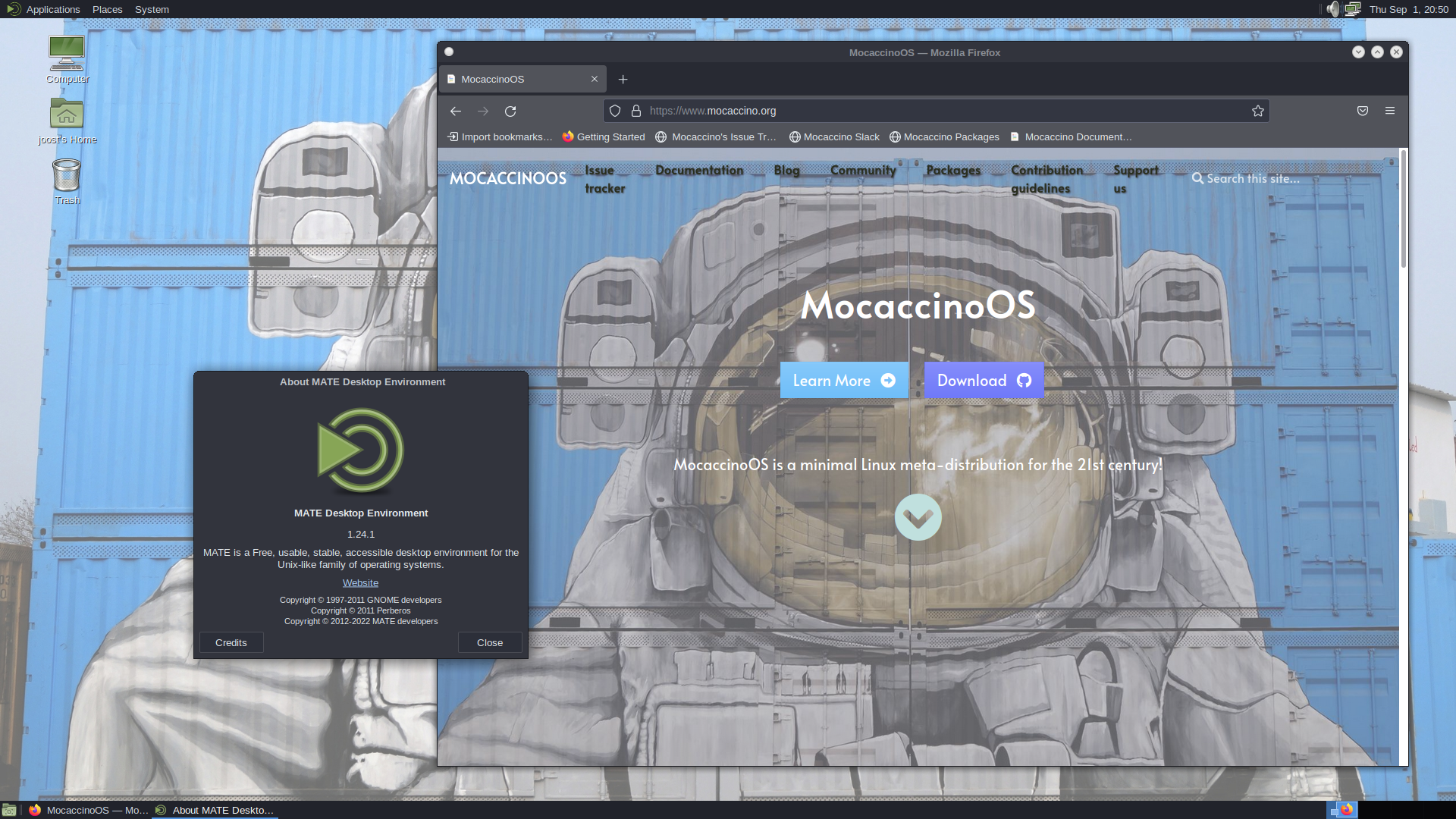Open Contribution guidelines nav item
The width and height of the screenshot is (1456, 819).
click(x=1046, y=180)
